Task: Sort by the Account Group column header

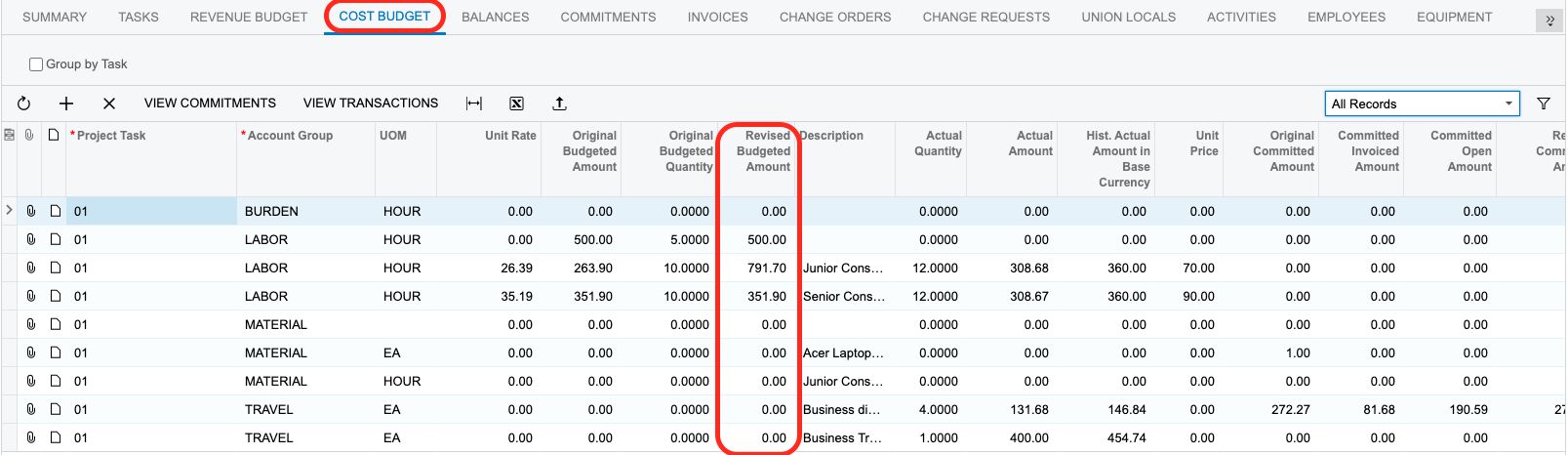Action: tap(290, 136)
